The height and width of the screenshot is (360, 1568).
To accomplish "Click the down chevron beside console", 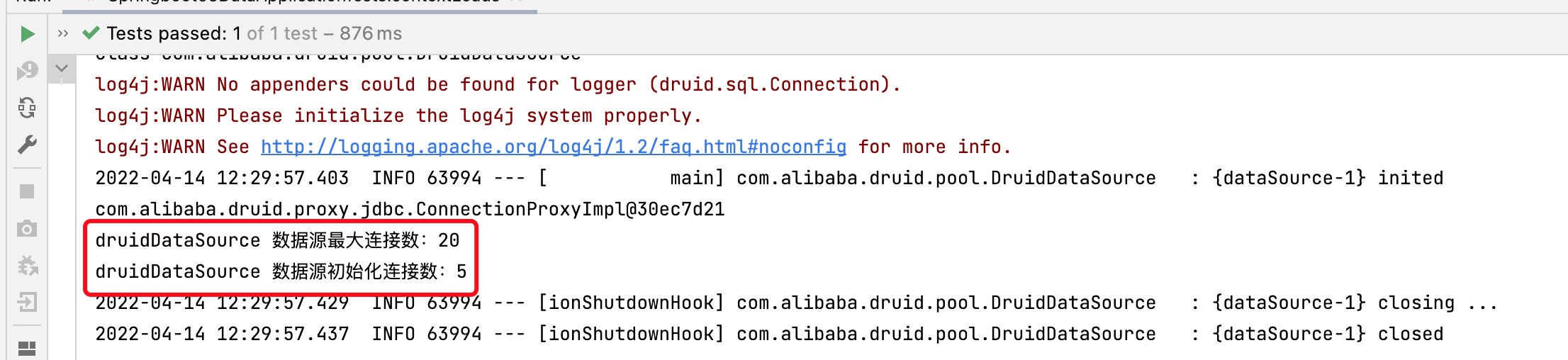I will tap(62, 69).
